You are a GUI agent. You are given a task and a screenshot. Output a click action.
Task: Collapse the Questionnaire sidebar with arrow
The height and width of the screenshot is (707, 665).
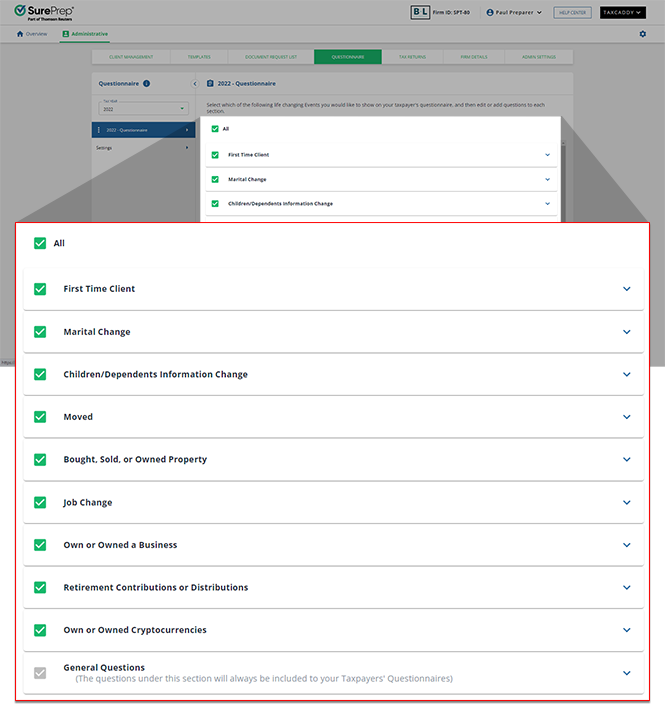pyautogui.click(x=195, y=84)
